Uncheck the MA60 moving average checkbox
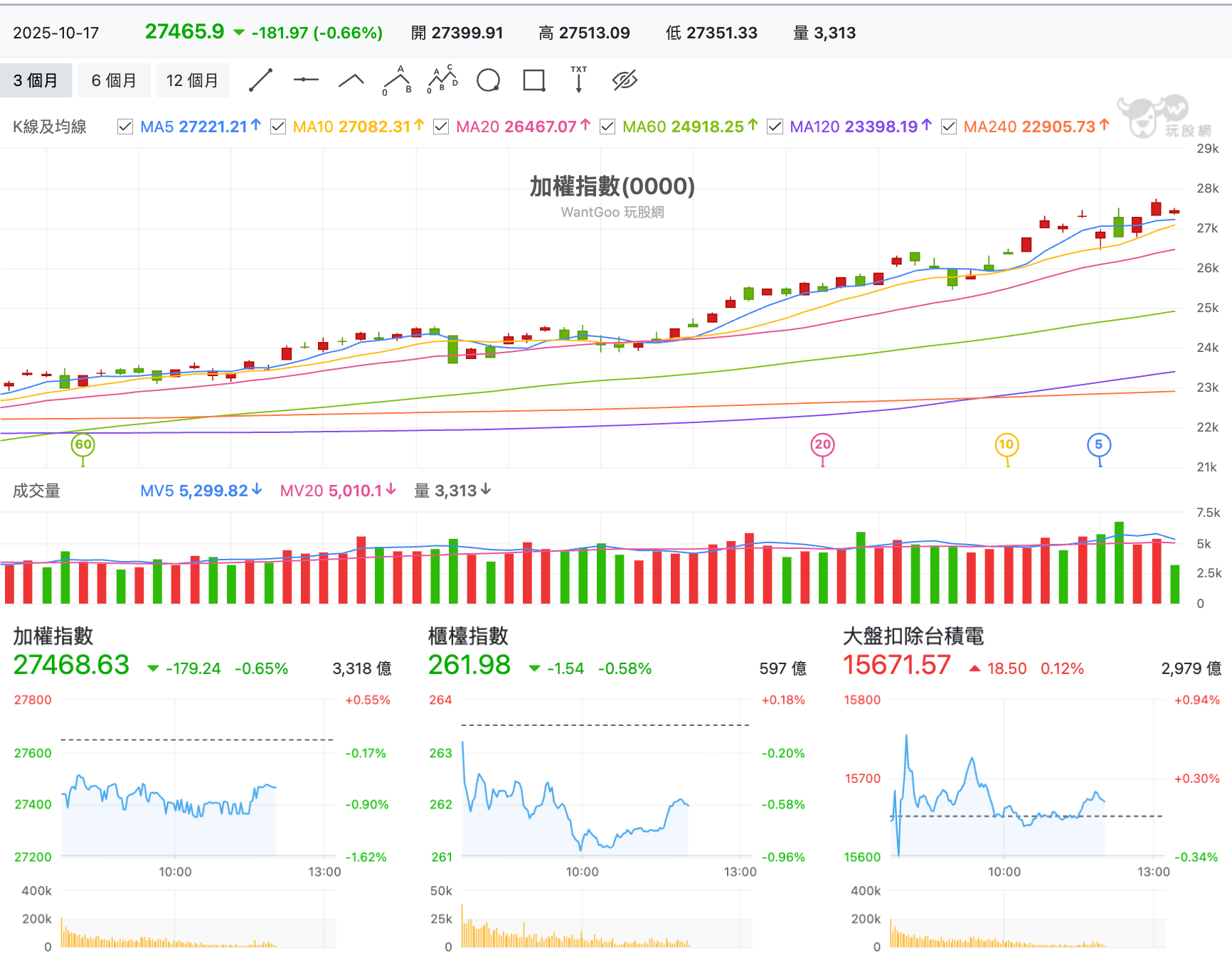Image resolution: width=1232 pixels, height=962 pixels. tap(607, 127)
